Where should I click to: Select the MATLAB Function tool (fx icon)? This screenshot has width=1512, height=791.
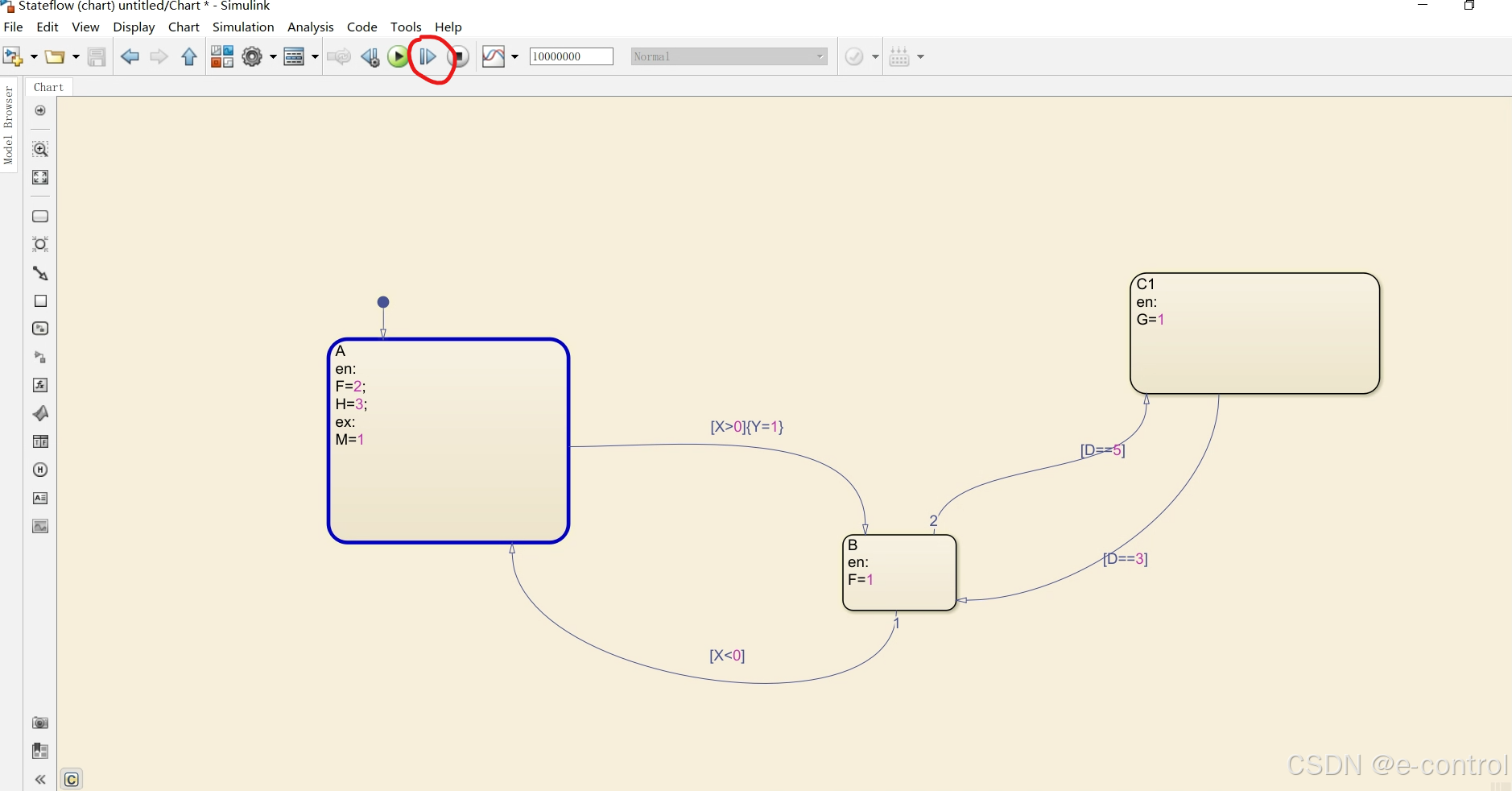coord(39,385)
